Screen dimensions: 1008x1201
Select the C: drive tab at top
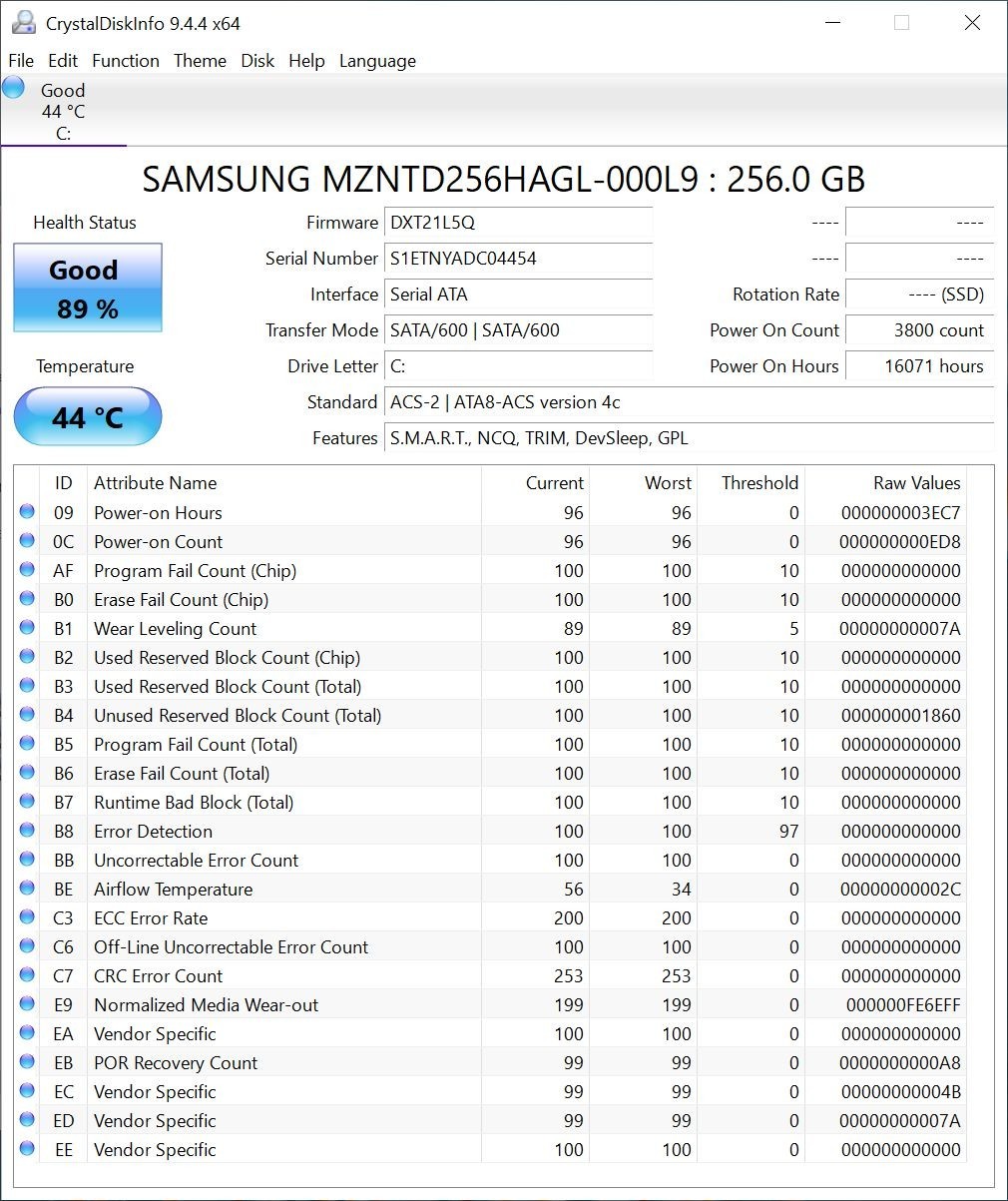(x=64, y=111)
